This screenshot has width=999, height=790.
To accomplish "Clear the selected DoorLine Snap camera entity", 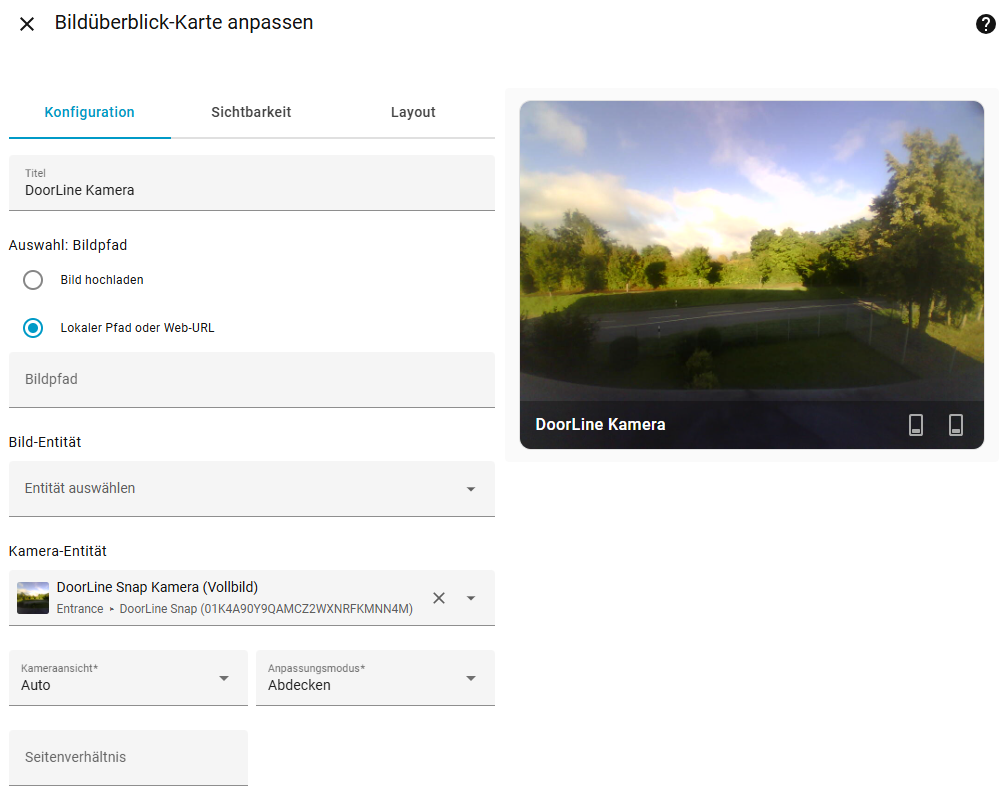I will 439,598.
